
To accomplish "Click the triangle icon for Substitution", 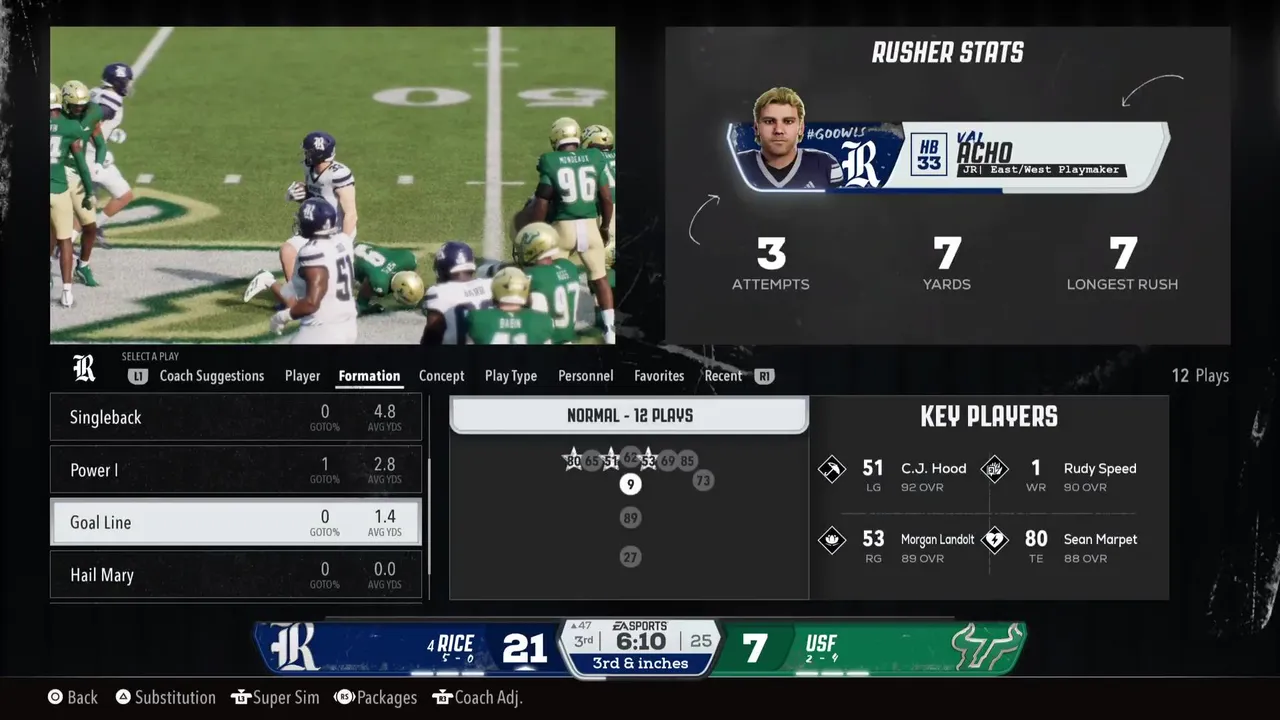I will coord(123,697).
